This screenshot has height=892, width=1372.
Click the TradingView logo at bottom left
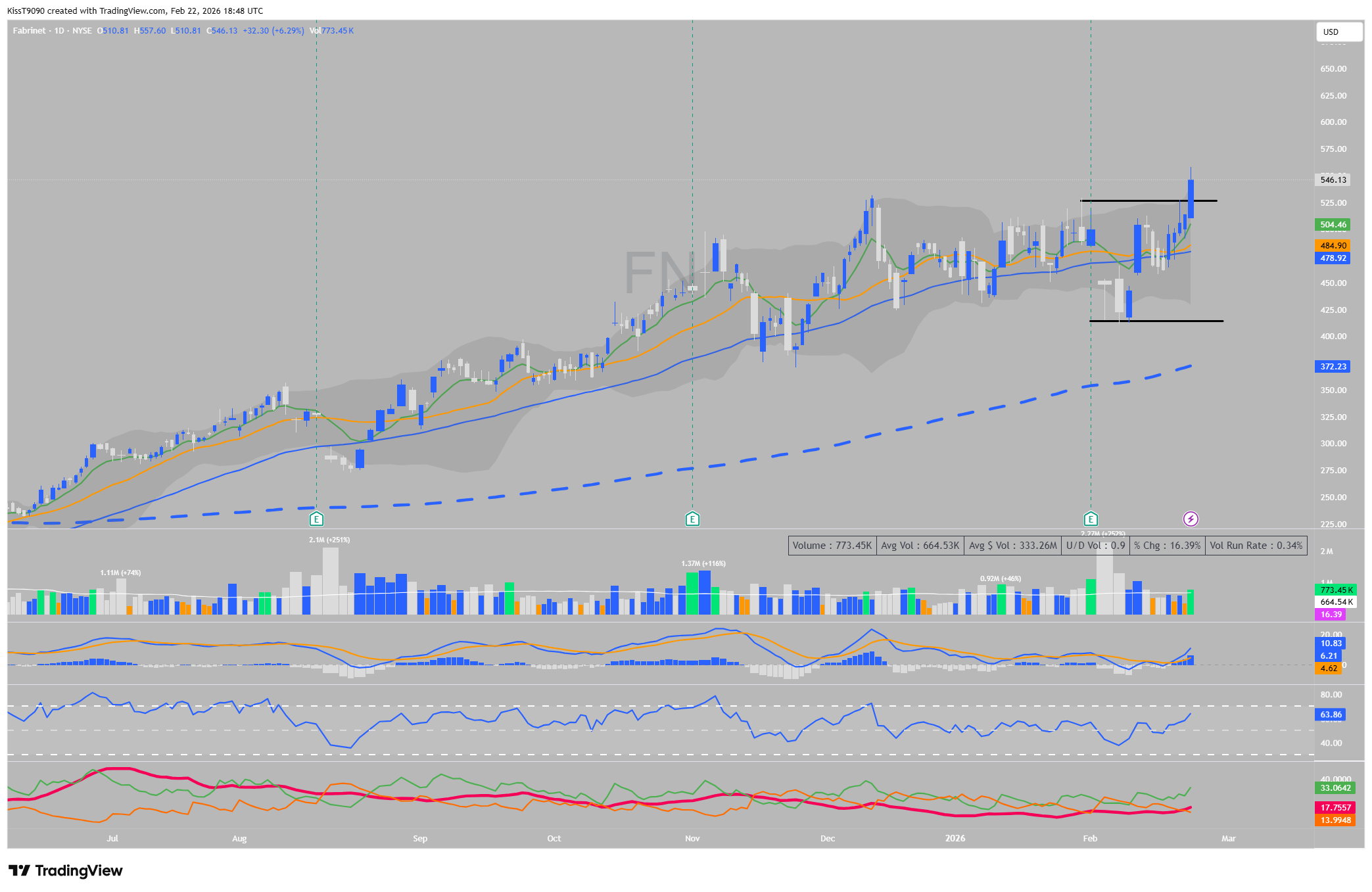tap(66, 871)
